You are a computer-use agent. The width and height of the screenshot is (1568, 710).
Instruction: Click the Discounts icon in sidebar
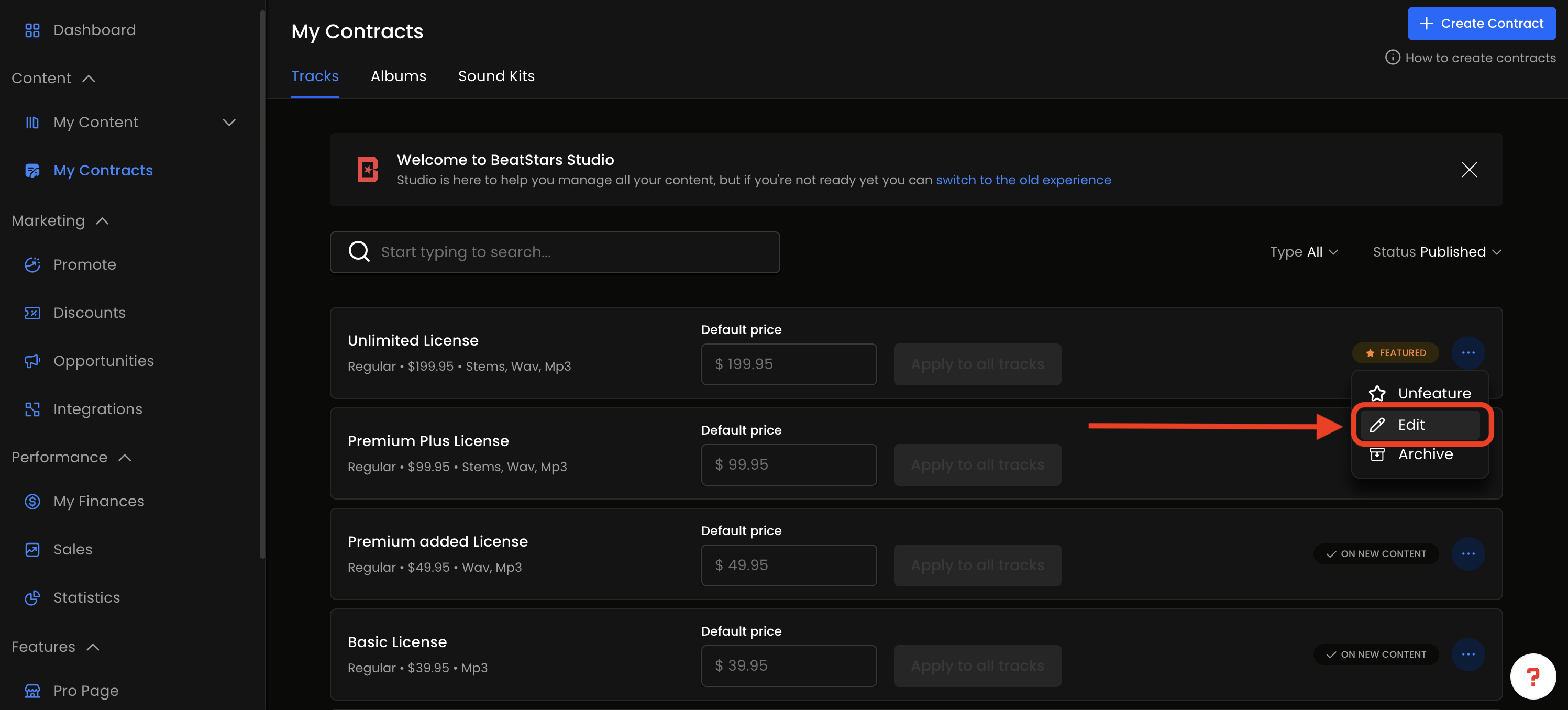32,313
